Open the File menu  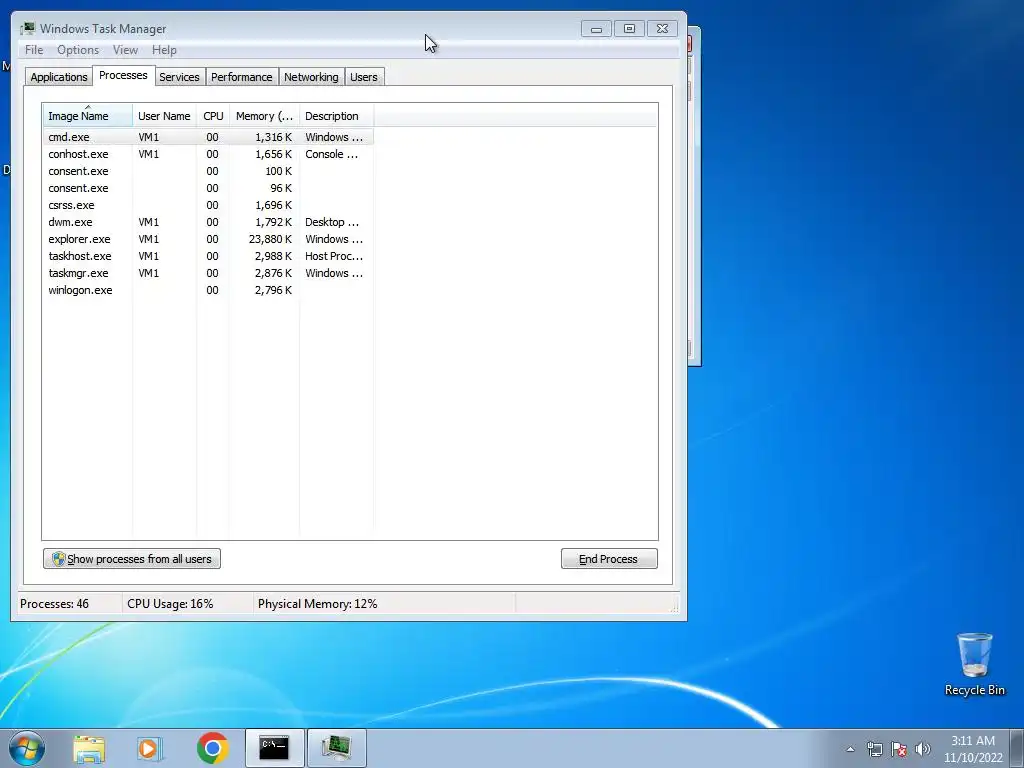(34, 50)
